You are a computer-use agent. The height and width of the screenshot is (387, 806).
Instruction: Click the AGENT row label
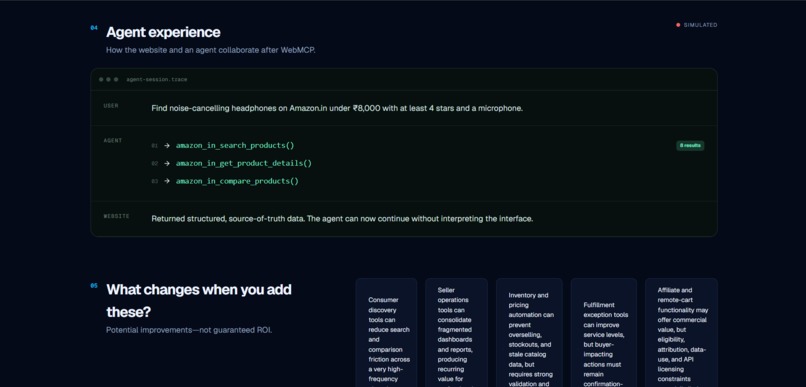click(x=113, y=140)
